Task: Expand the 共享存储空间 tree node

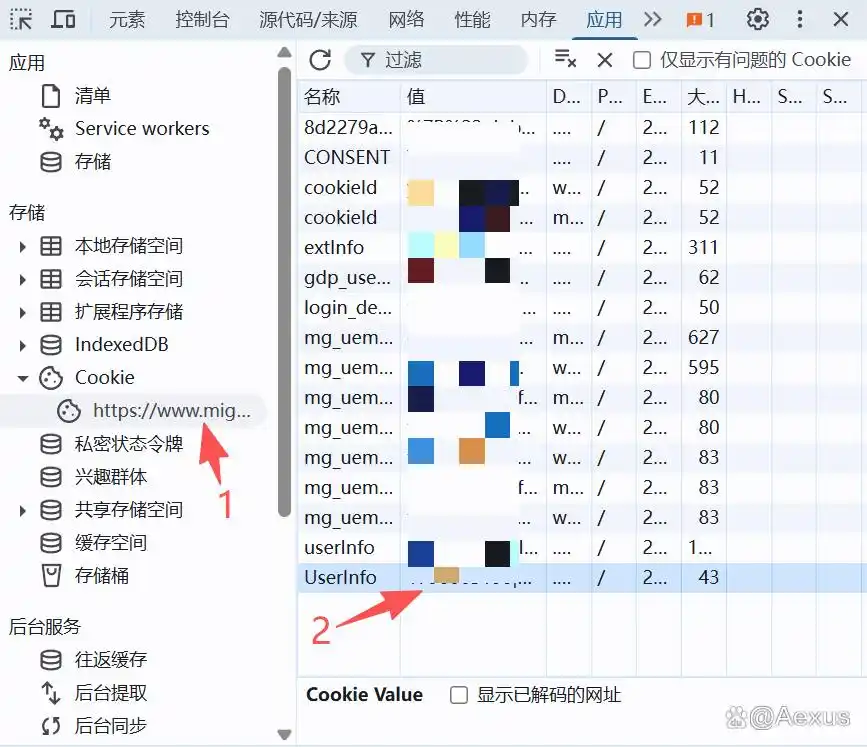Action: pos(22,510)
